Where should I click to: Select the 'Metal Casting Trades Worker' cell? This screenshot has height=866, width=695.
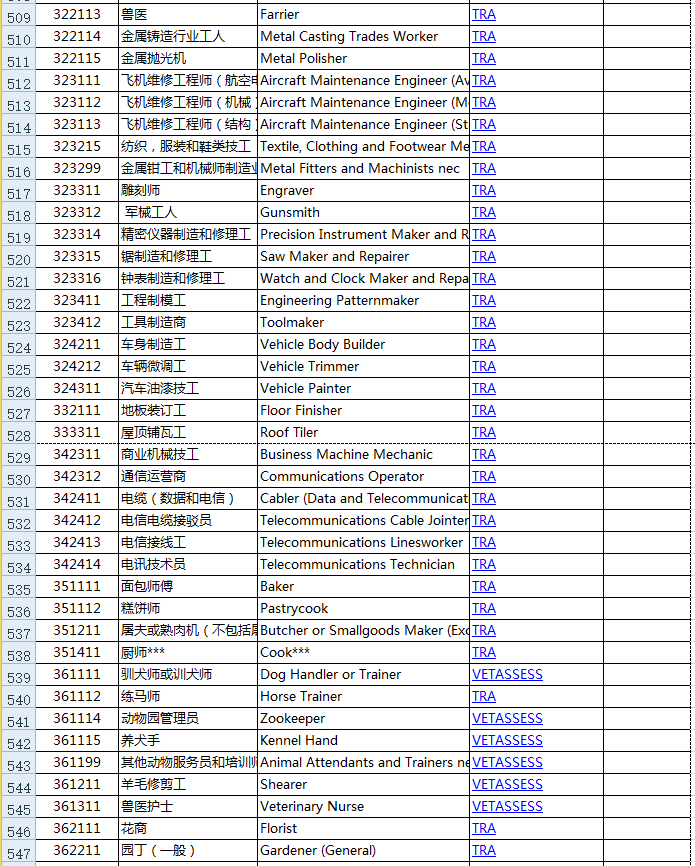(x=364, y=36)
